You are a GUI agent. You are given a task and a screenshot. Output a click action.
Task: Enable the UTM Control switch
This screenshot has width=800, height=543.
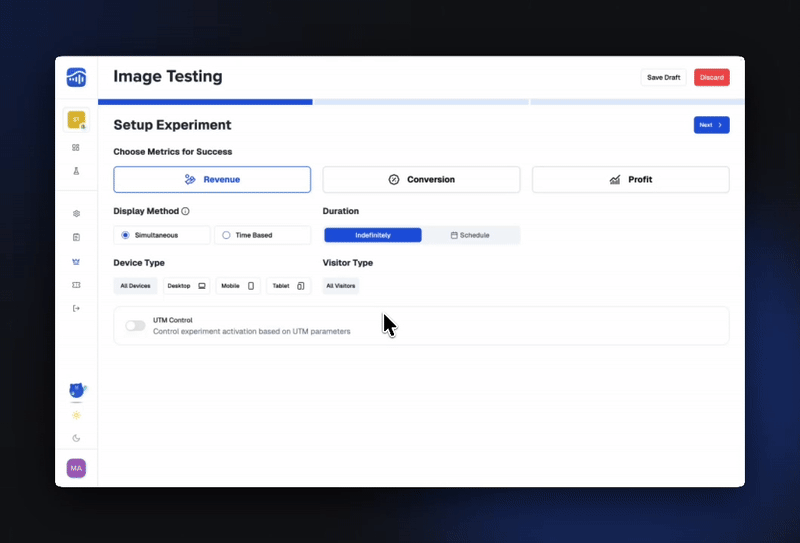[135, 326]
